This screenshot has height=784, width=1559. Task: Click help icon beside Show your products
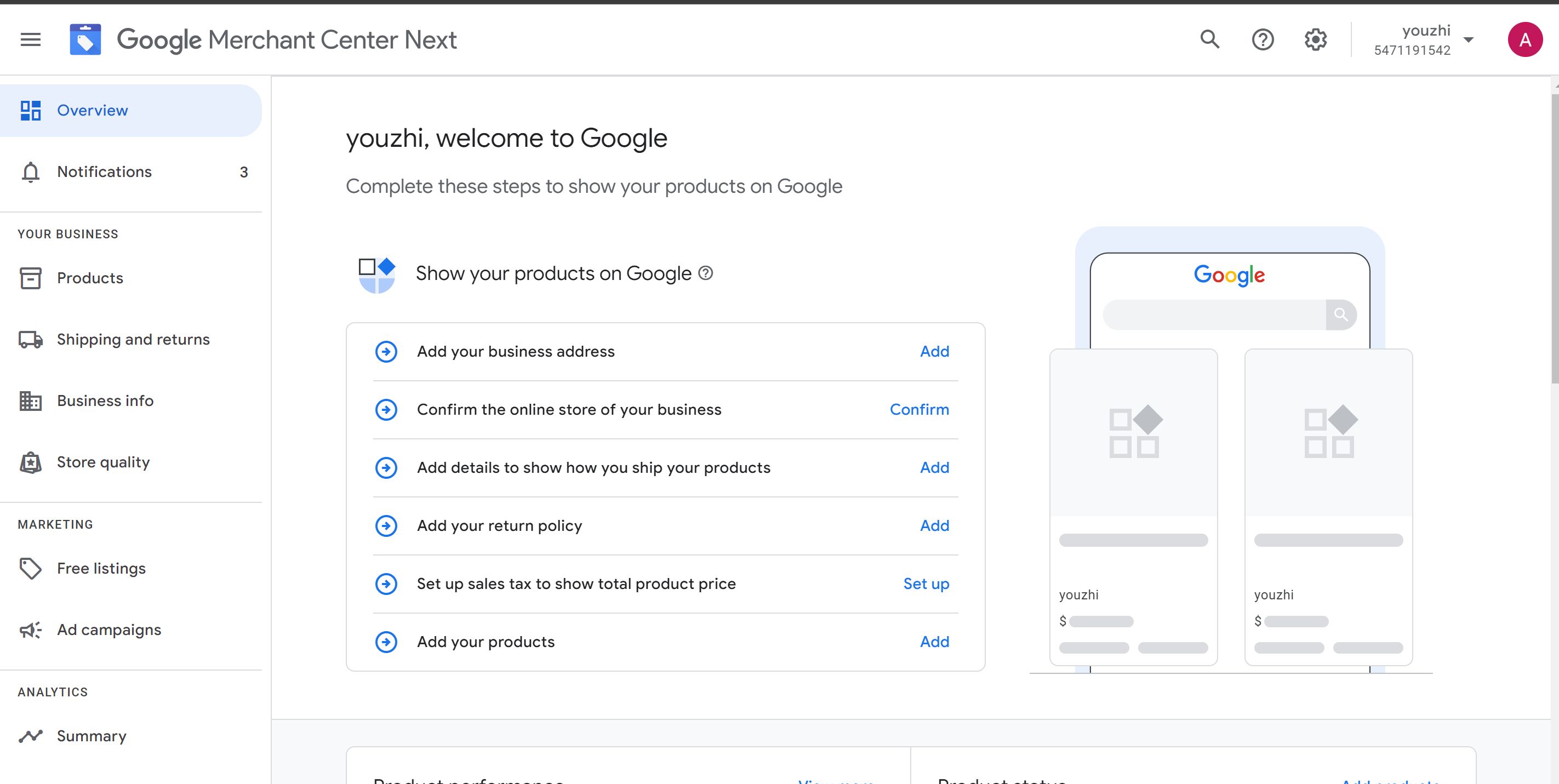(x=706, y=273)
